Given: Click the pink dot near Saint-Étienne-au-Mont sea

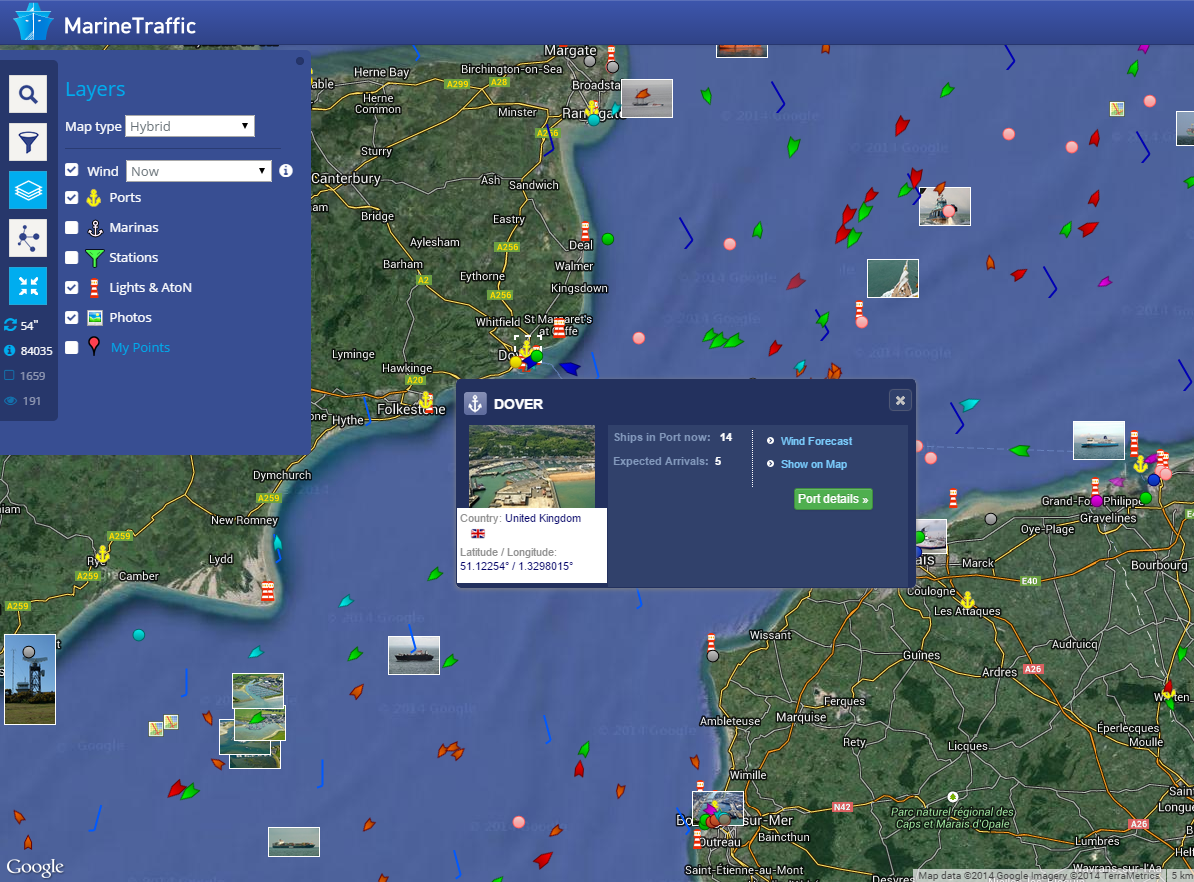Looking at the screenshot, I should tap(519, 822).
